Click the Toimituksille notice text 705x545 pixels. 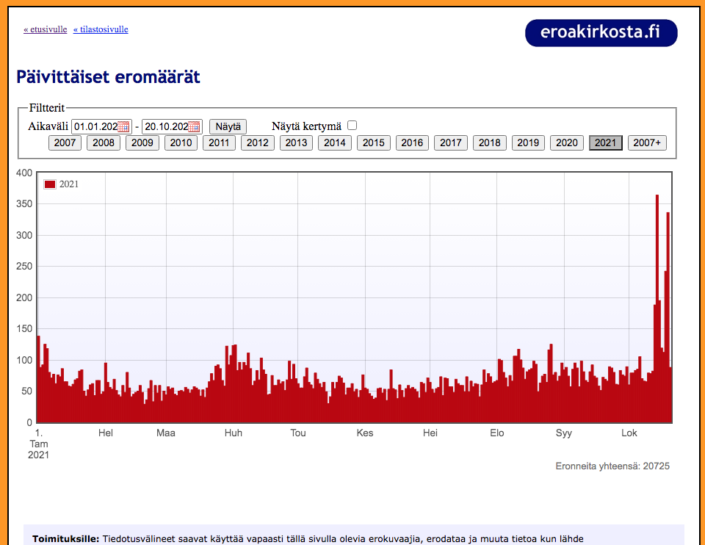tap(308, 539)
